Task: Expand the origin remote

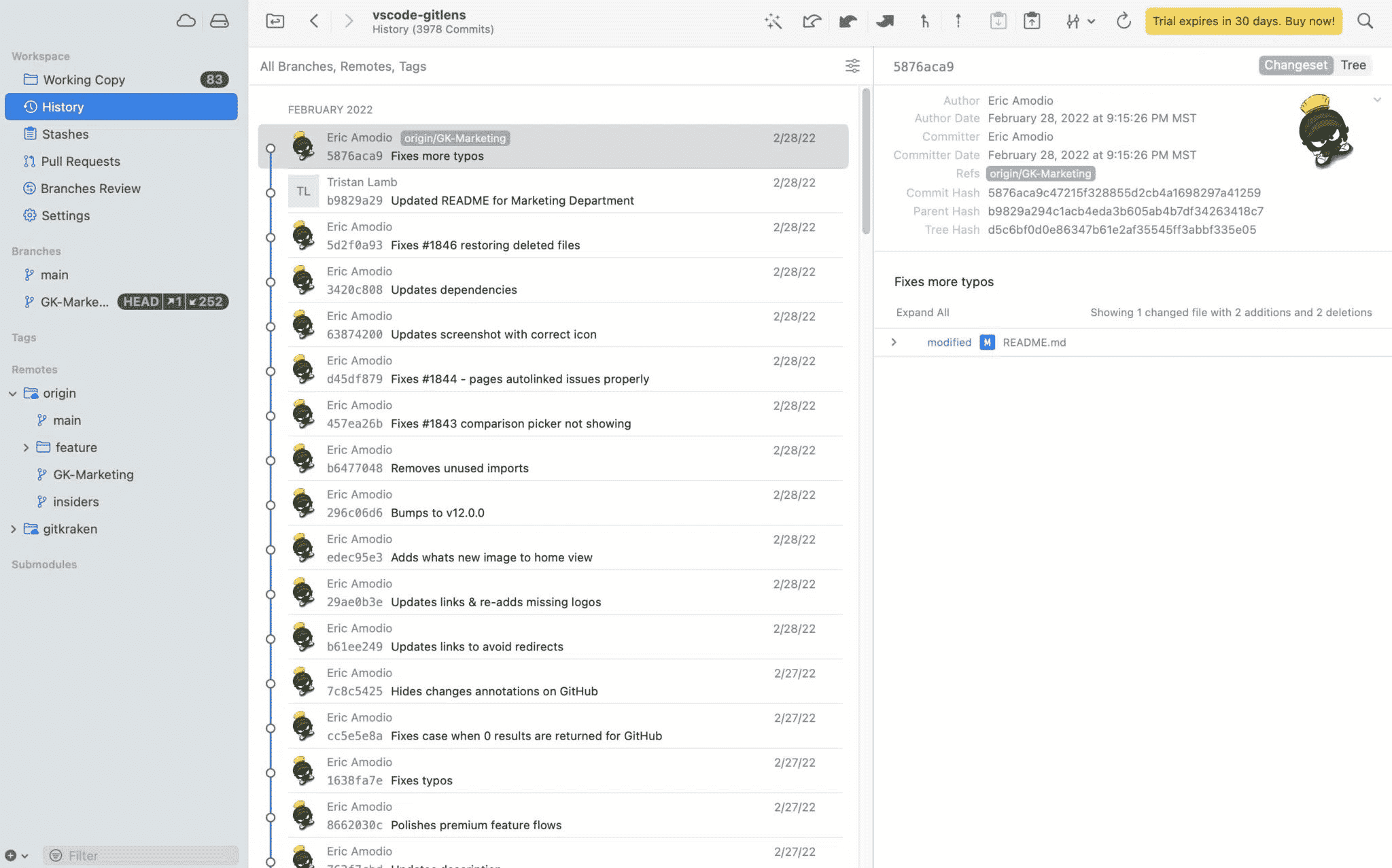Action: [13, 393]
